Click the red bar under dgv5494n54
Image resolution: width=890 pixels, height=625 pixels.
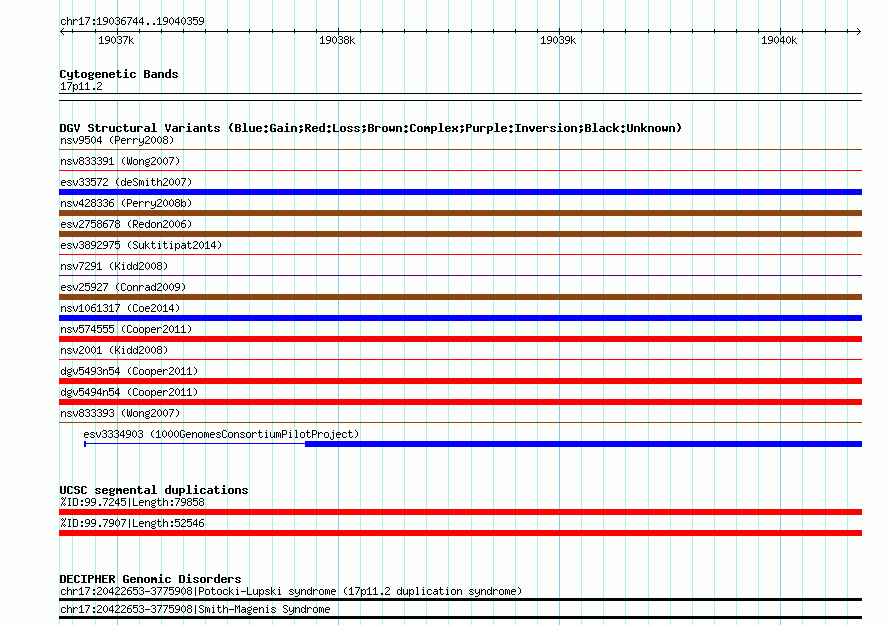pyautogui.click(x=460, y=402)
